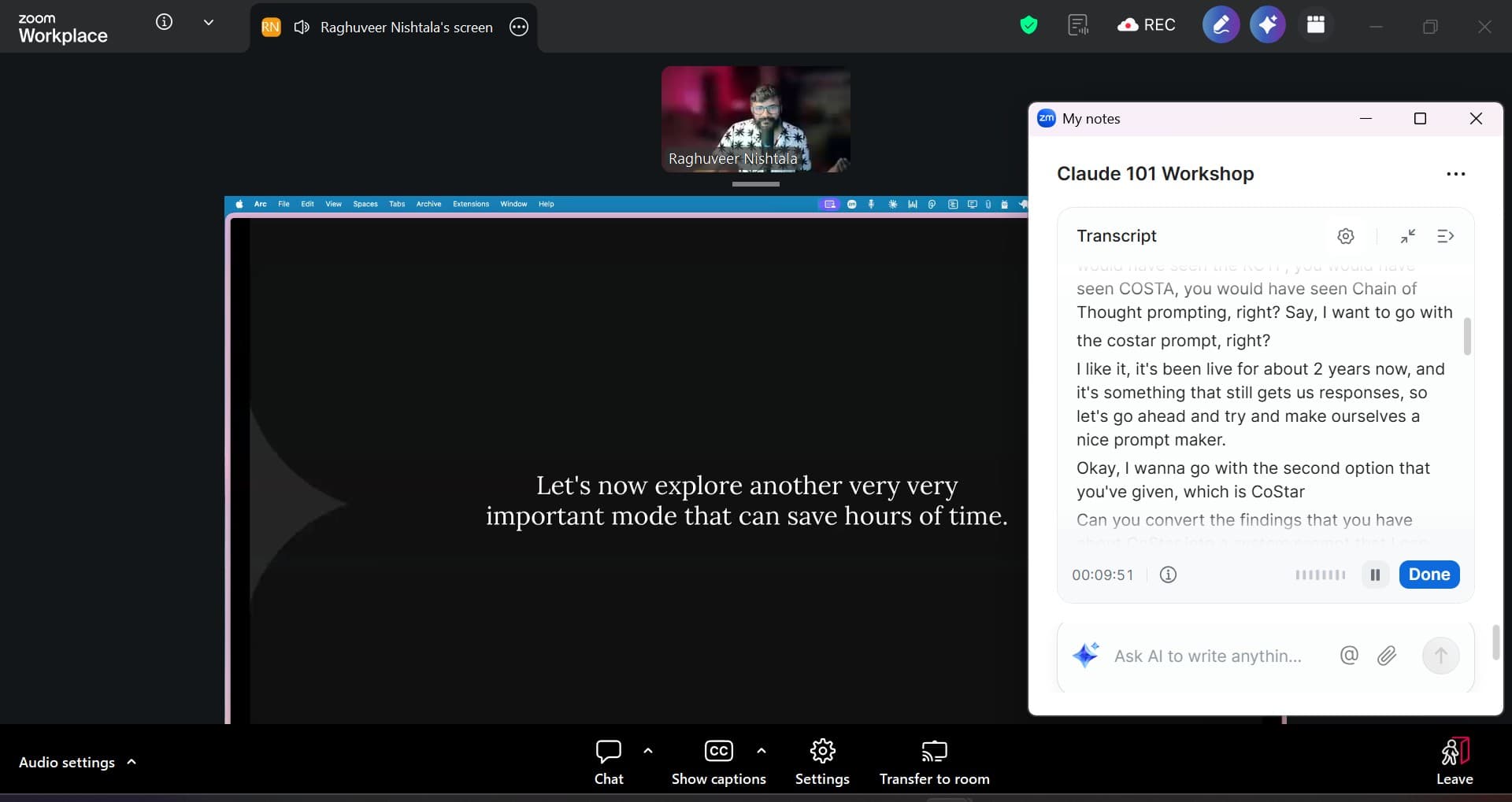This screenshot has width=1512, height=802.
Task: Open meeting information icon
Action: click(x=164, y=22)
